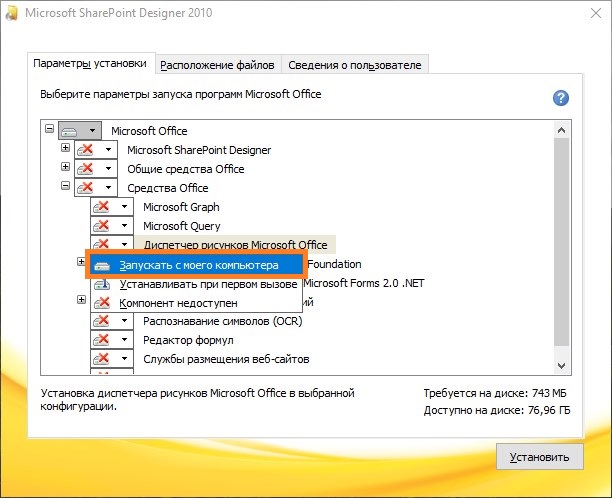Click Выберите параметры запуска программ heading
The width and height of the screenshot is (612, 498).
(x=181, y=94)
